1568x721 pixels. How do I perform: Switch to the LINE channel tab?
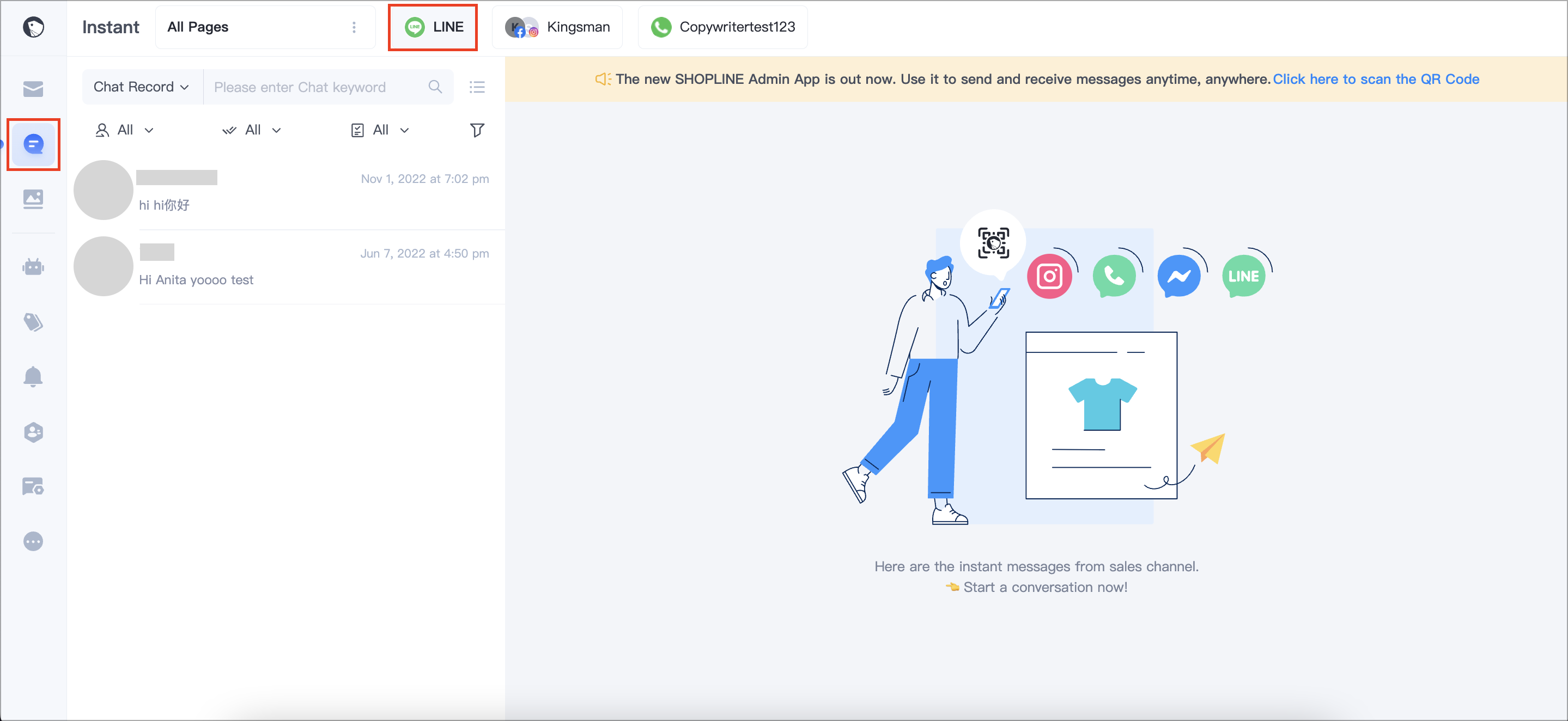pyautogui.click(x=433, y=27)
